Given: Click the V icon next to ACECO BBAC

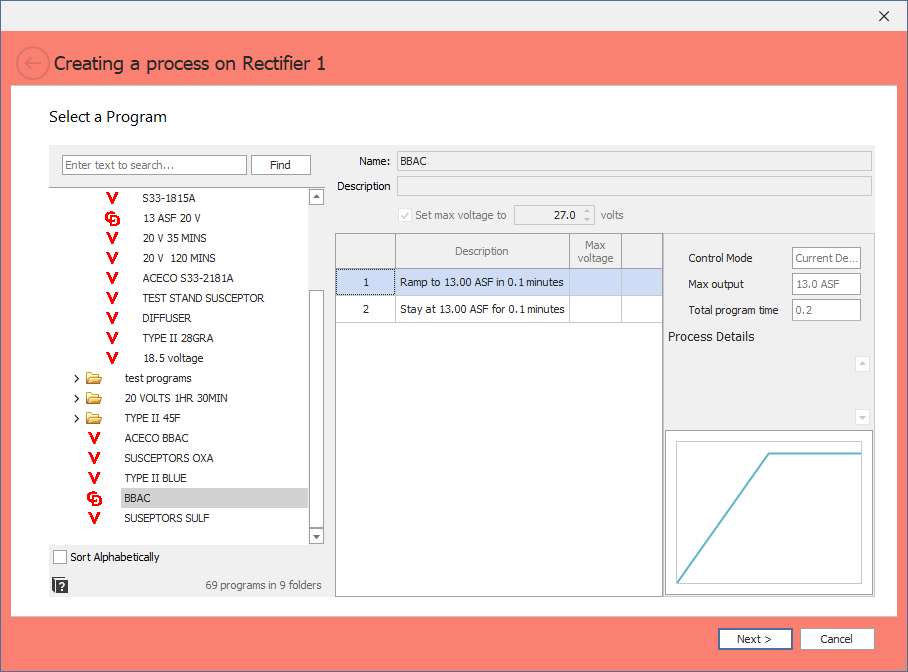Looking at the screenshot, I should tap(95, 438).
